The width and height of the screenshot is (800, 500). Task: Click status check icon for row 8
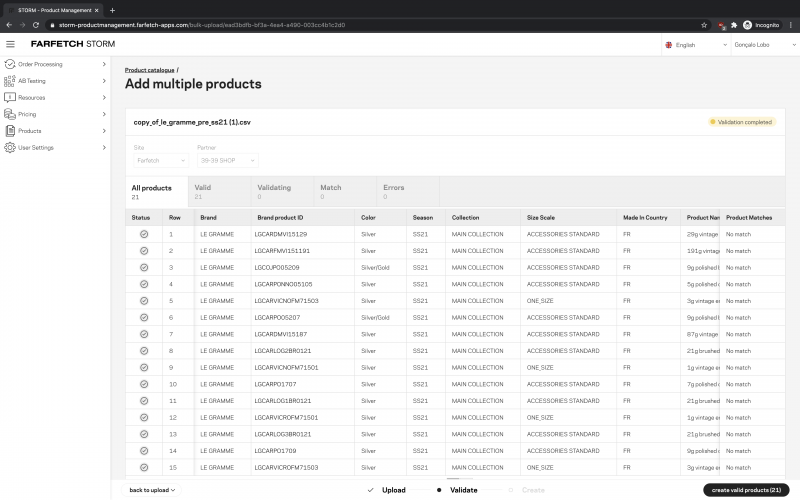click(x=144, y=351)
